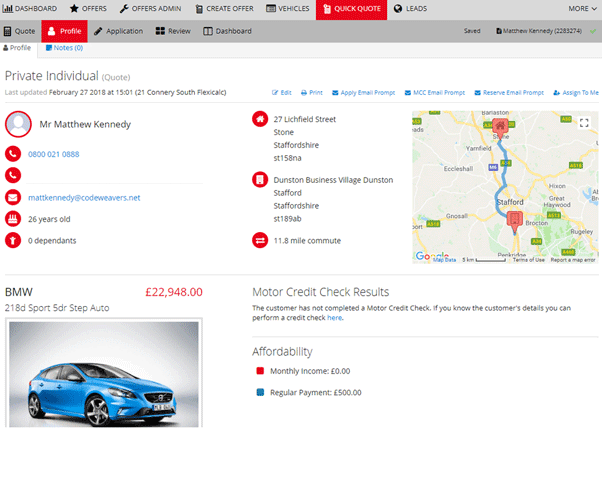602x495 pixels.
Task: Click 'Dunston Business Village Dunston' address line
Action: tap(333, 180)
